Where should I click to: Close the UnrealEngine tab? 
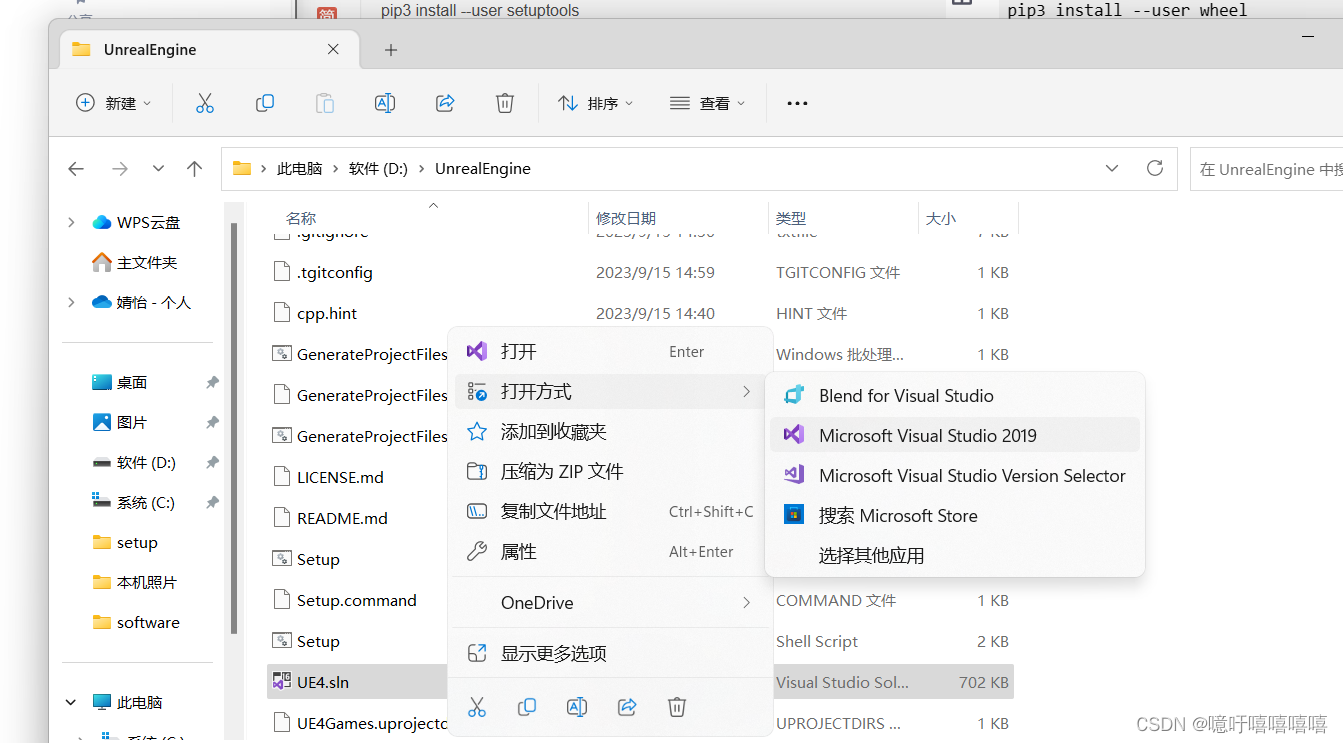tap(333, 49)
